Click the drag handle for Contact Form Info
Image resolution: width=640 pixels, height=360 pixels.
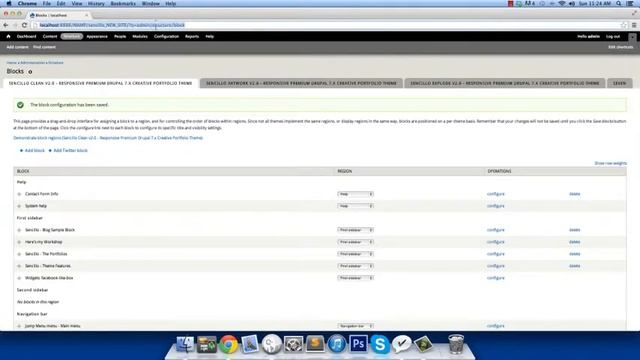click(19, 194)
